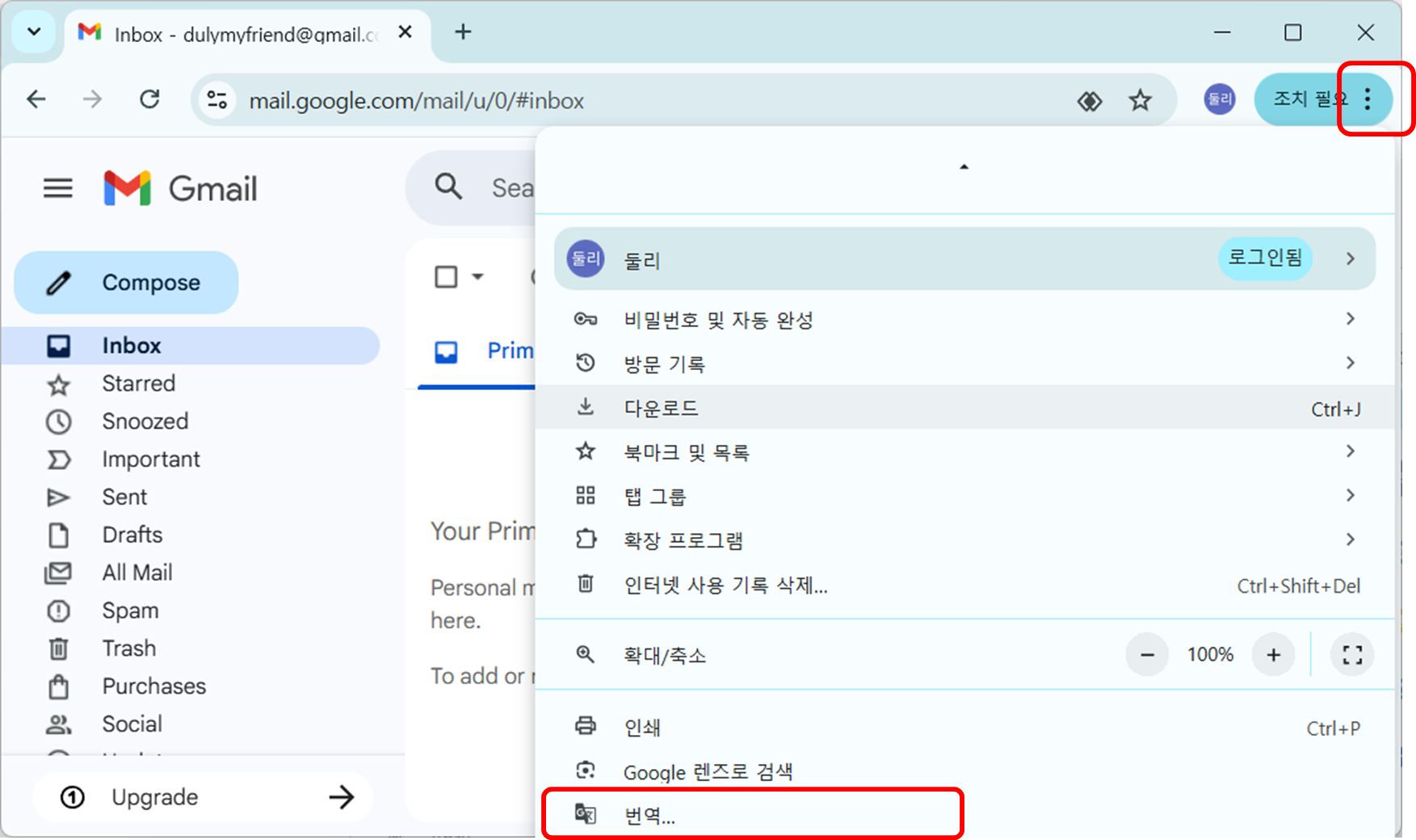This screenshot has height=840, width=1416.
Task: Switch to the Primary inbox tab
Action: pyautogui.click(x=477, y=351)
